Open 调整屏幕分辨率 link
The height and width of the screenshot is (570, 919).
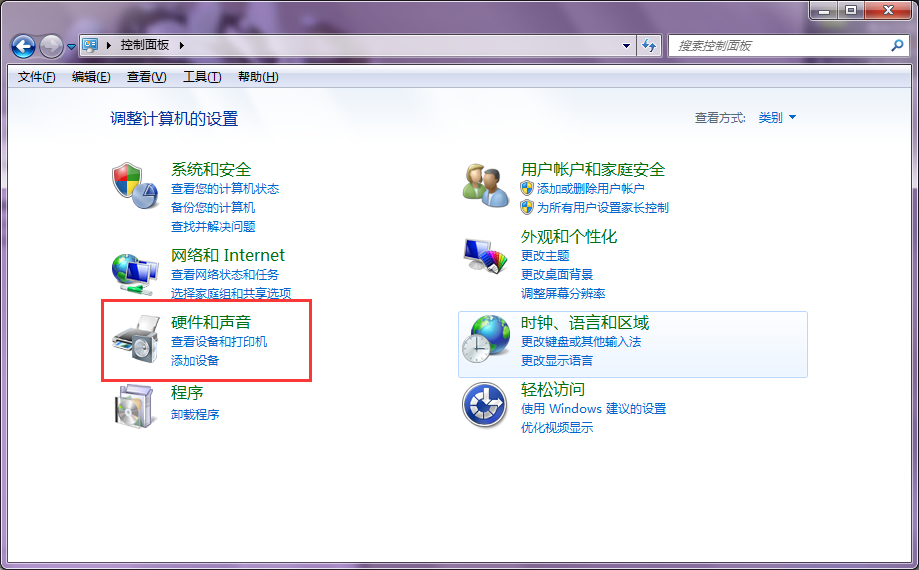tap(563, 293)
